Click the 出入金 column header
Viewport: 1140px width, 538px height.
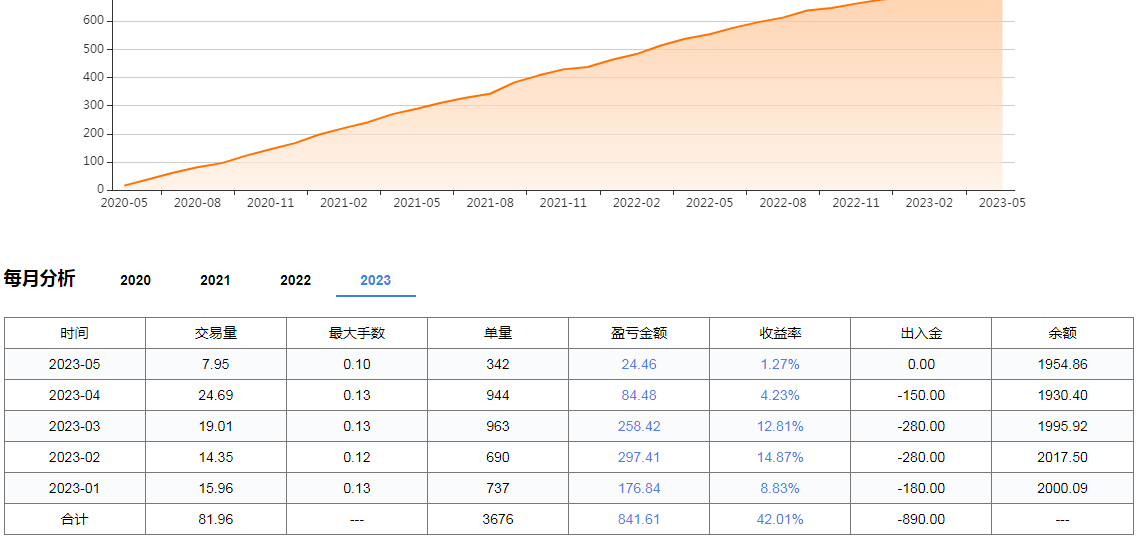click(921, 334)
